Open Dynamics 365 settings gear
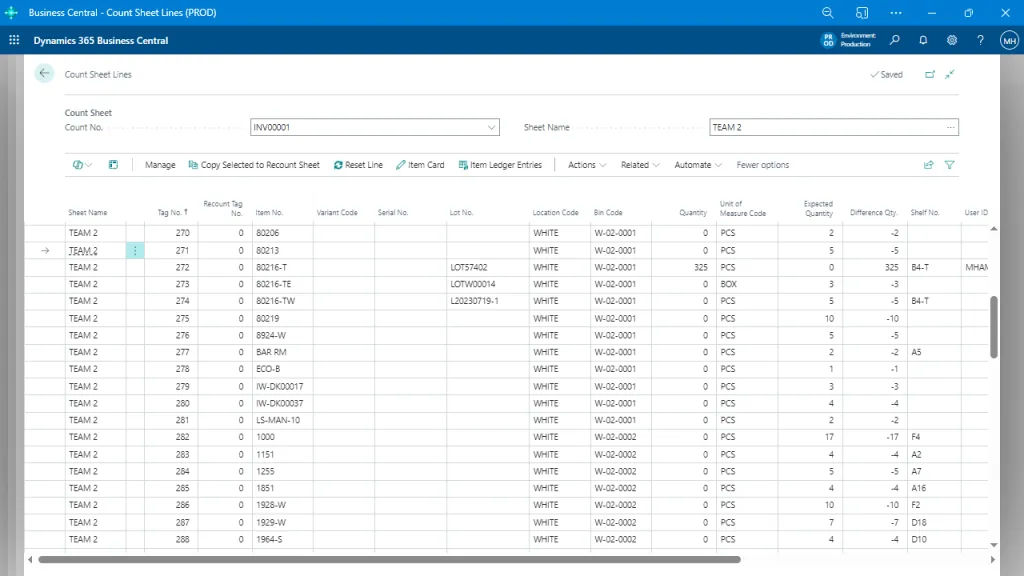Viewport: 1024px width, 576px height. (952, 40)
